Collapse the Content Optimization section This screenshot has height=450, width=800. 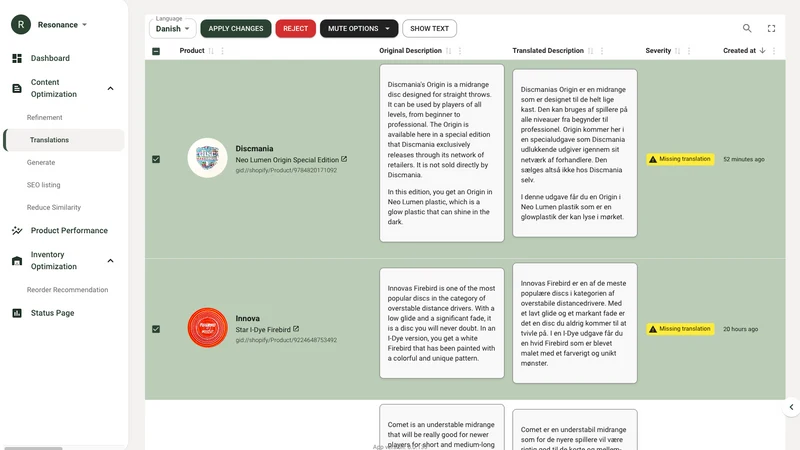click(x=110, y=88)
